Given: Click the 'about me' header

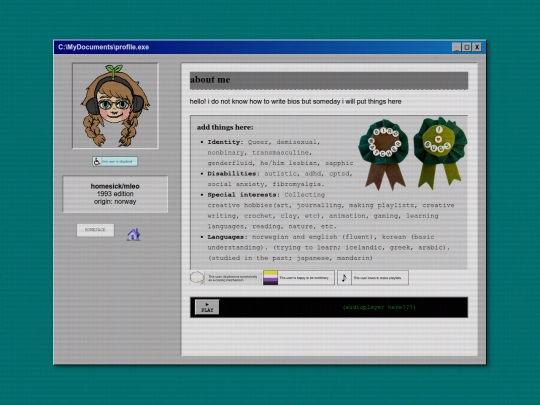Looking at the screenshot, I should 329,80.
